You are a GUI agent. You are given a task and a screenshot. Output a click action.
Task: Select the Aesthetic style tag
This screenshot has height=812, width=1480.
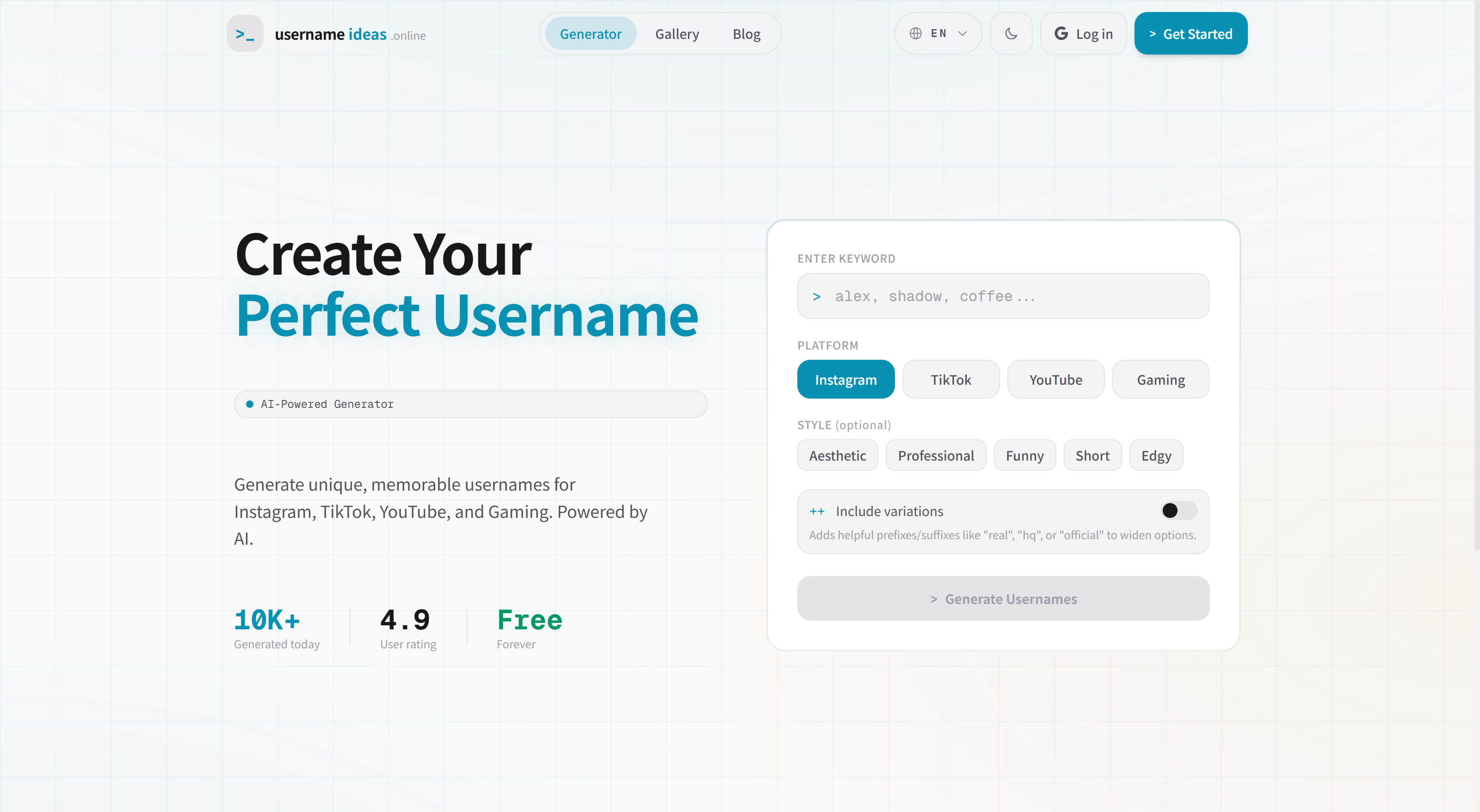[837, 455]
